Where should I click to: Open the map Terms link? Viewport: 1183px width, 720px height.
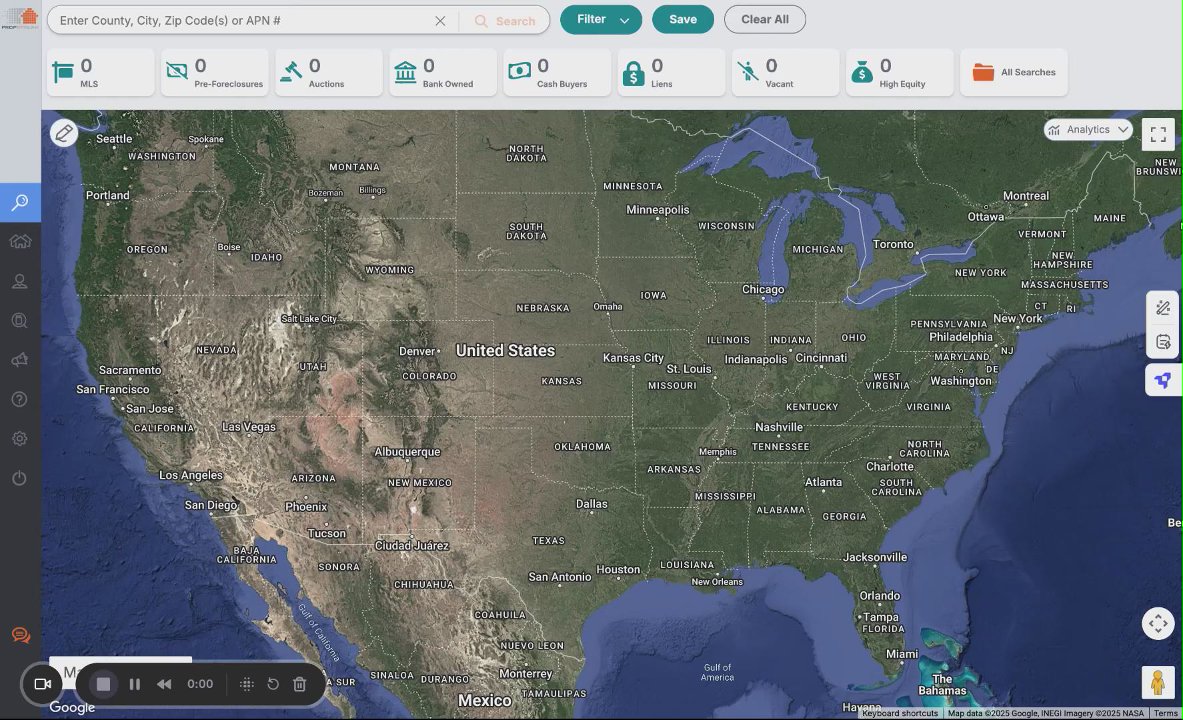point(1166,713)
